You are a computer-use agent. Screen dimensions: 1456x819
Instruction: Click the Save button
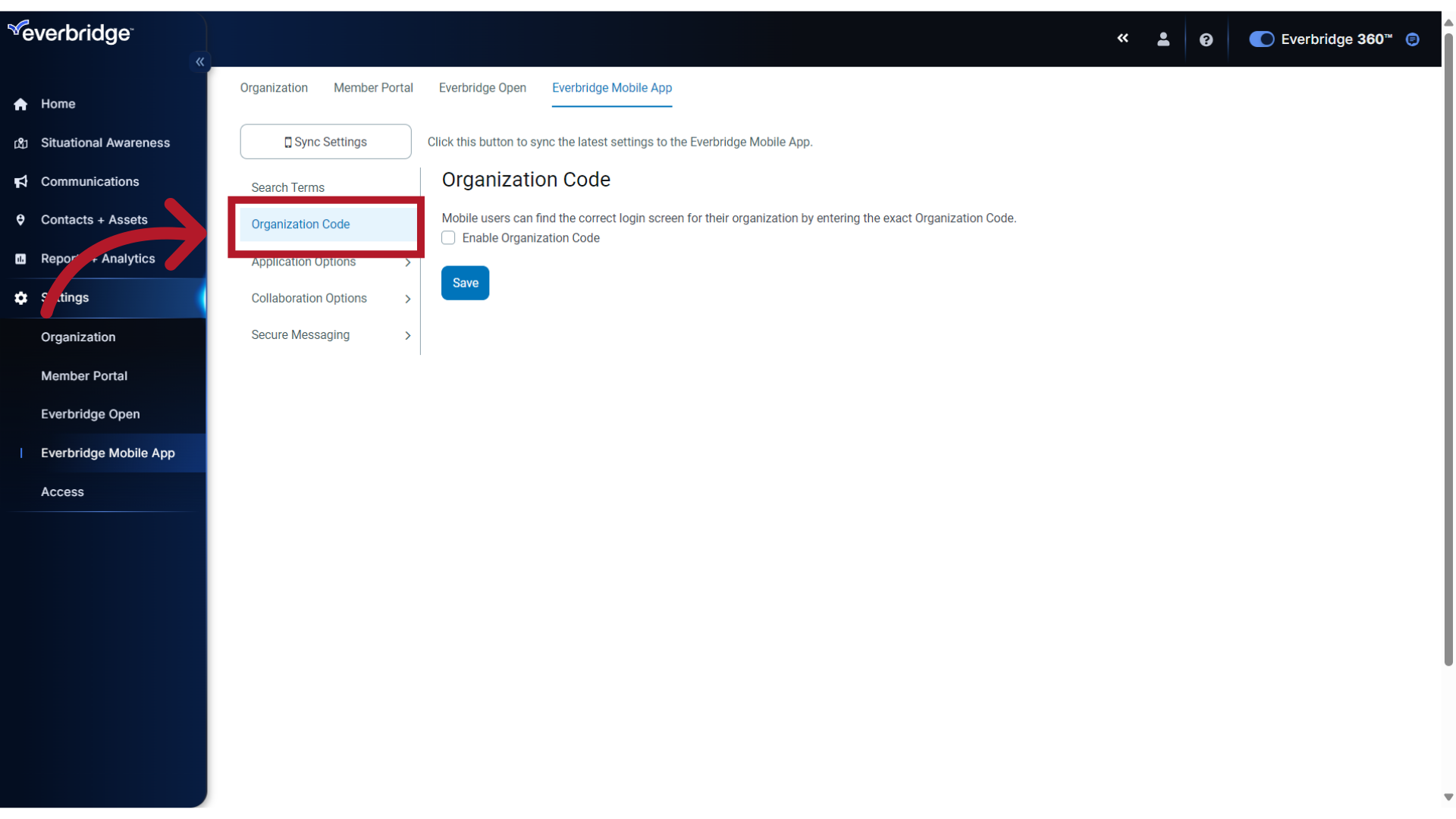[465, 283]
